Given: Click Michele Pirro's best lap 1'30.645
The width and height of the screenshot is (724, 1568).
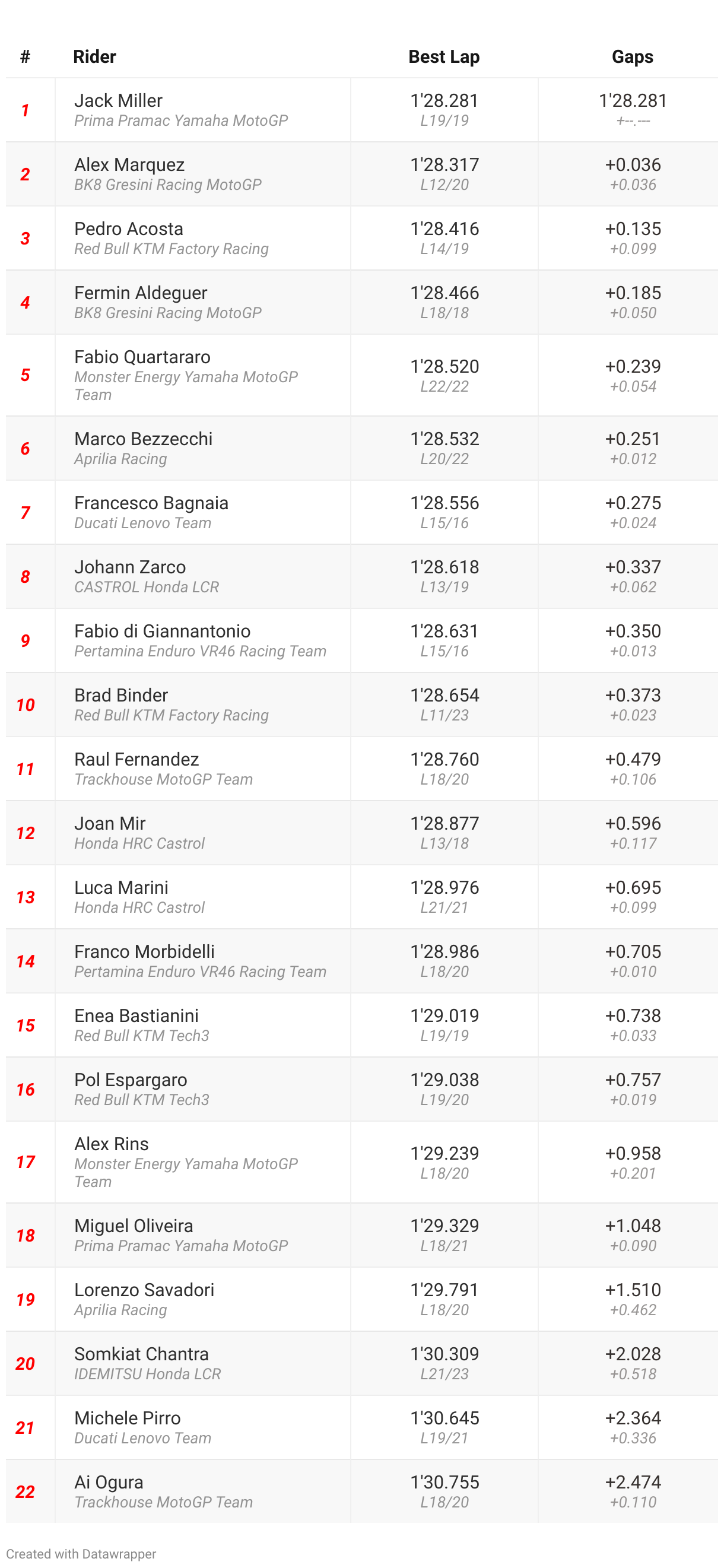Looking at the screenshot, I should 444,1418.
